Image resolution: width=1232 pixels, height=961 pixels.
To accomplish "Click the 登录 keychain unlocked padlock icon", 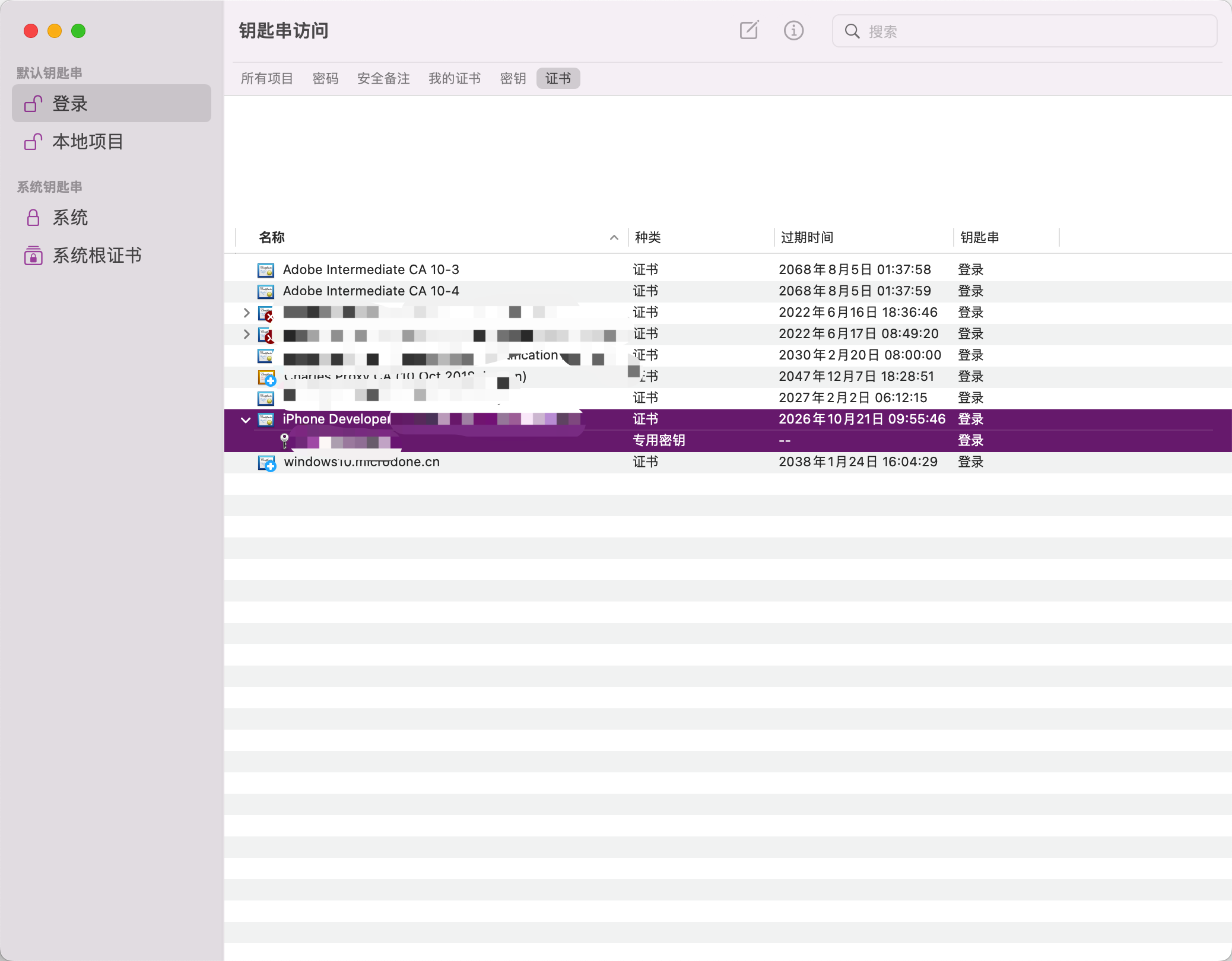I will point(33,104).
